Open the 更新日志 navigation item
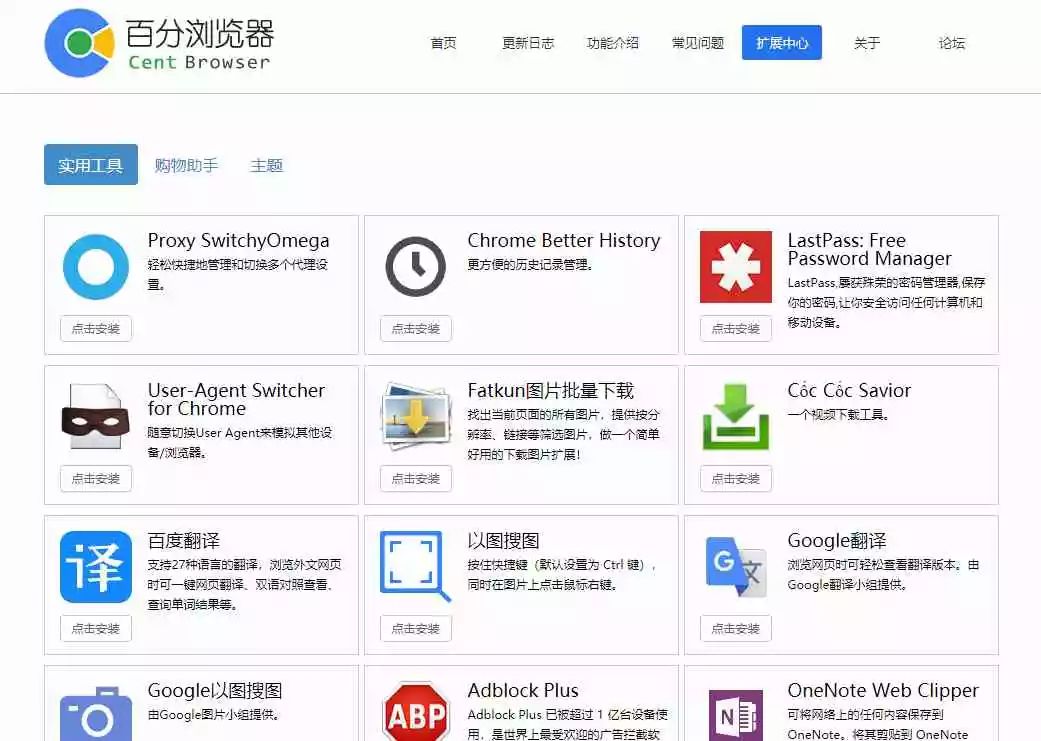The width and height of the screenshot is (1041, 741). pos(528,43)
